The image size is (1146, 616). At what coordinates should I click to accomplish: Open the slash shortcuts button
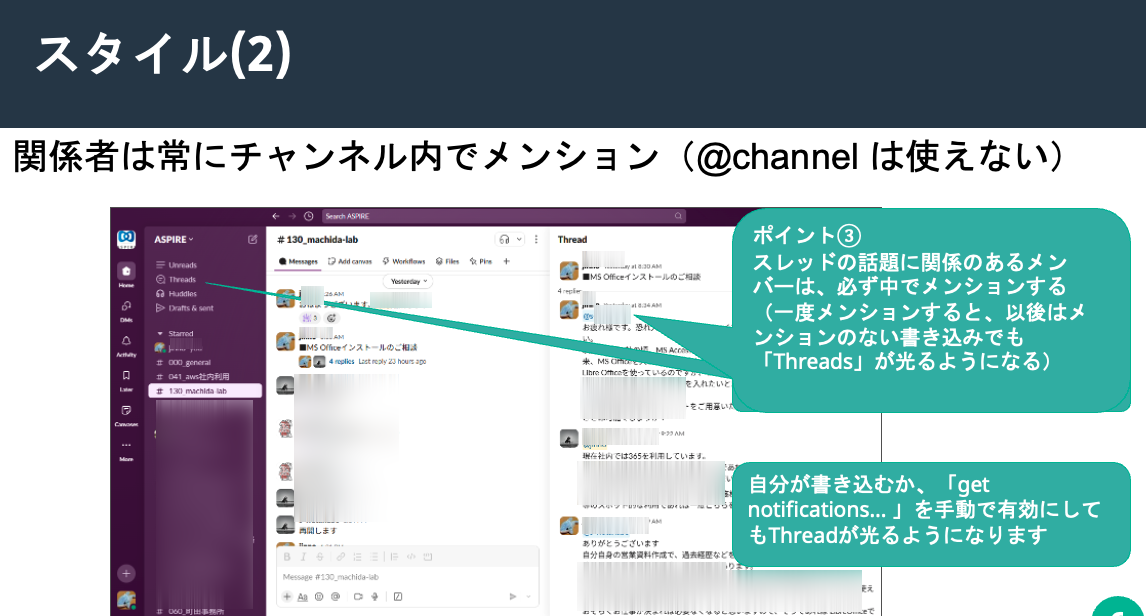pyautogui.click(x=398, y=596)
